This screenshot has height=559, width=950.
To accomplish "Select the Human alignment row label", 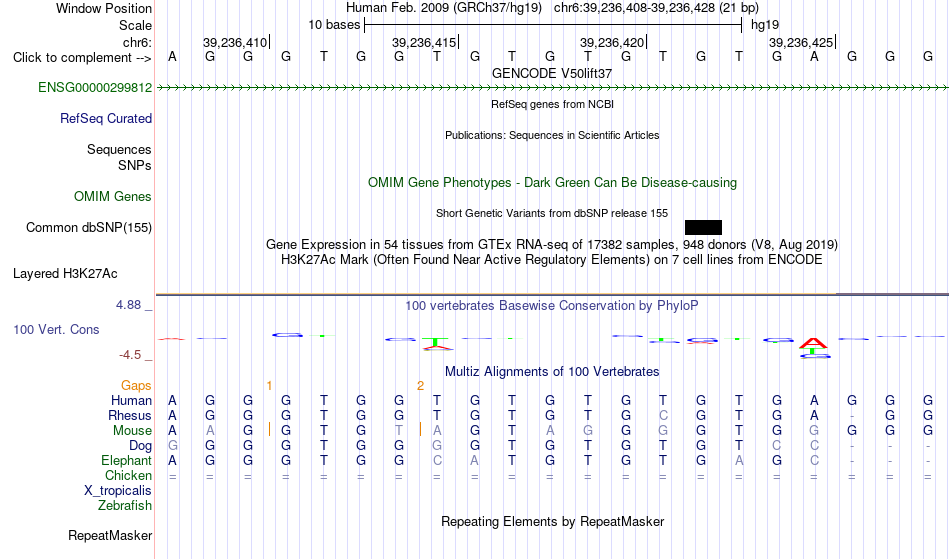I will pos(131,400).
